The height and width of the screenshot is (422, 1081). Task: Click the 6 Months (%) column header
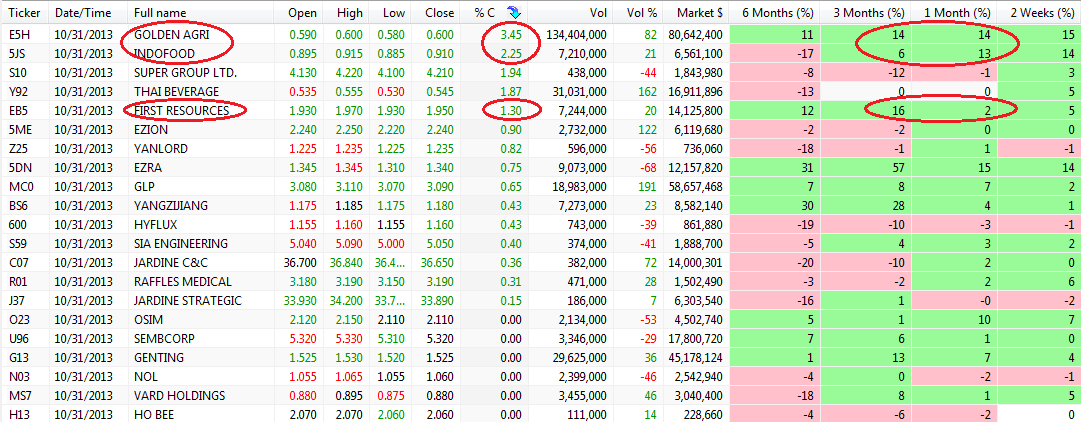777,13
